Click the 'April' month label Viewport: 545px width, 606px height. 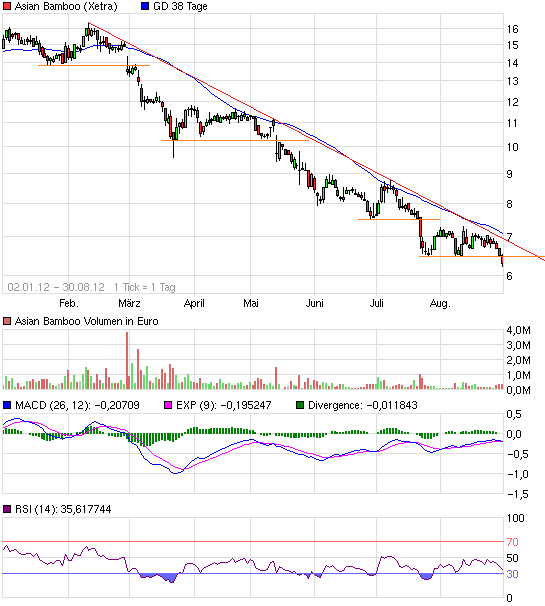(194, 303)
